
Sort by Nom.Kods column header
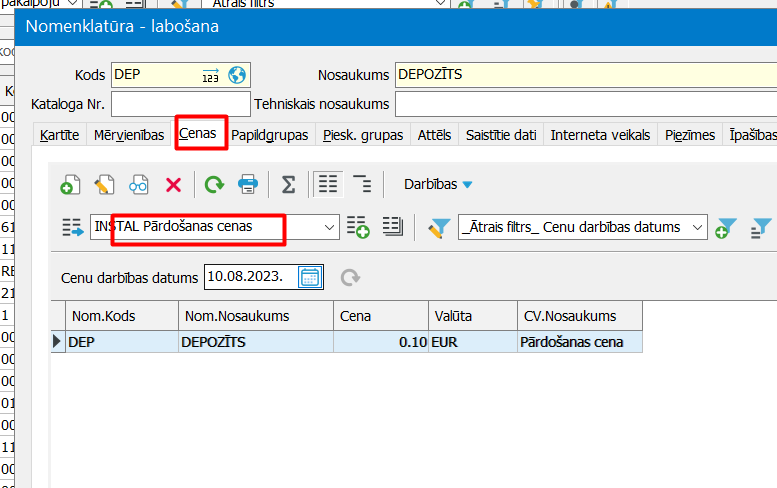[122, 316]
